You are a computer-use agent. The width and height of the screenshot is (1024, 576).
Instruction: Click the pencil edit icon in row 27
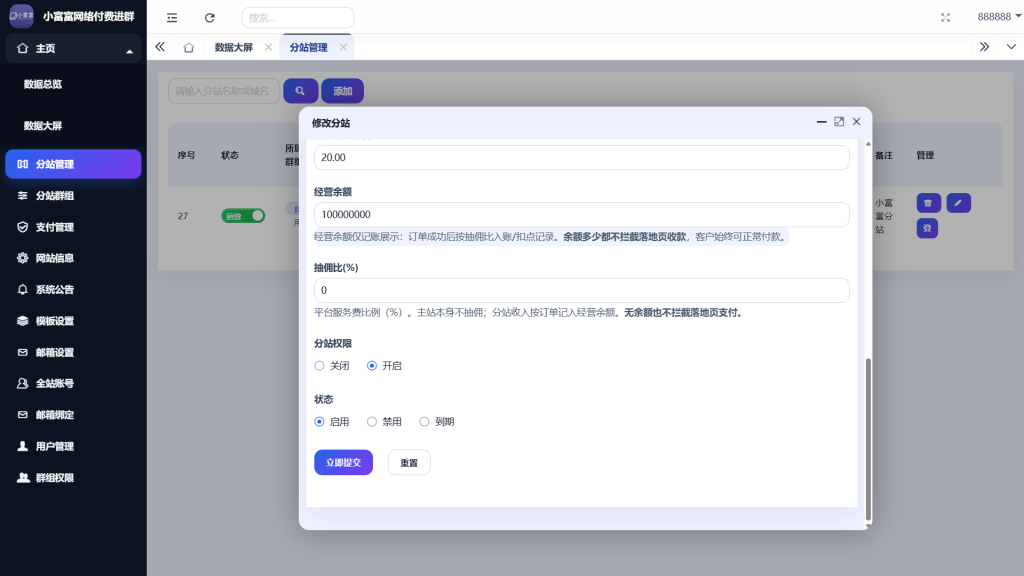[x=958, y=203]
